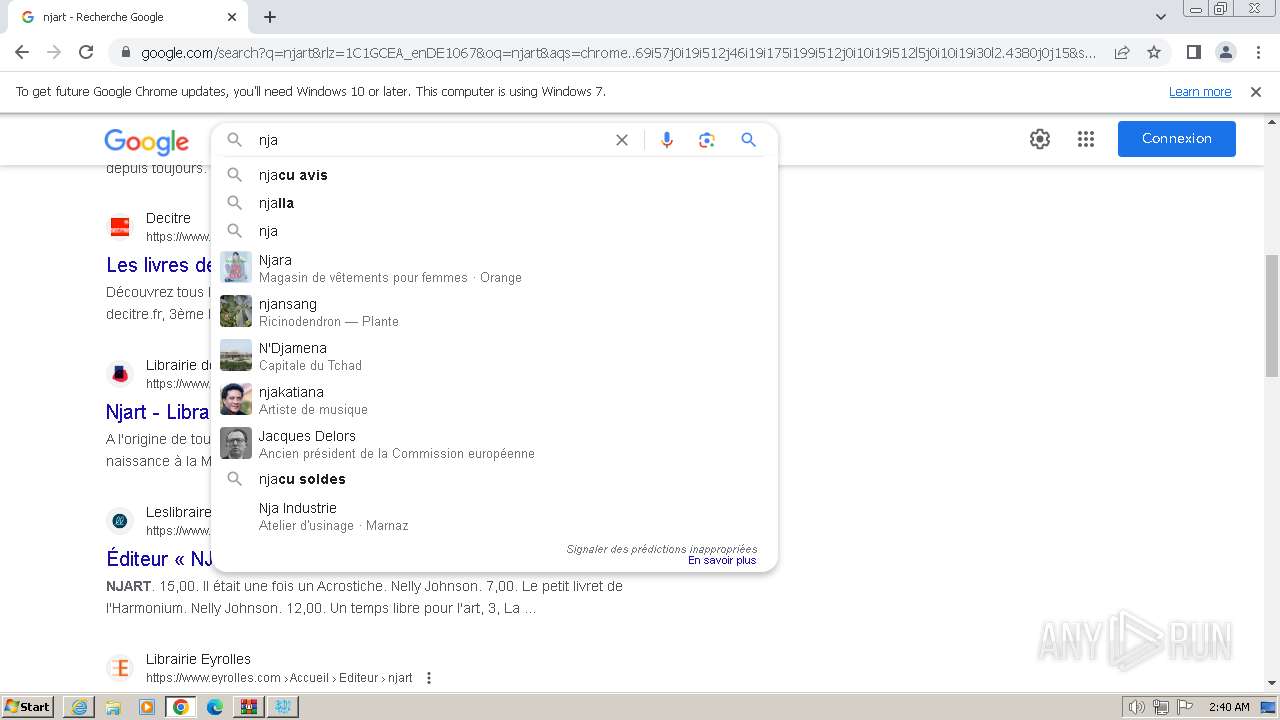
Task: Share this page icon in address bar
Action: click(x=1122, y=52)
